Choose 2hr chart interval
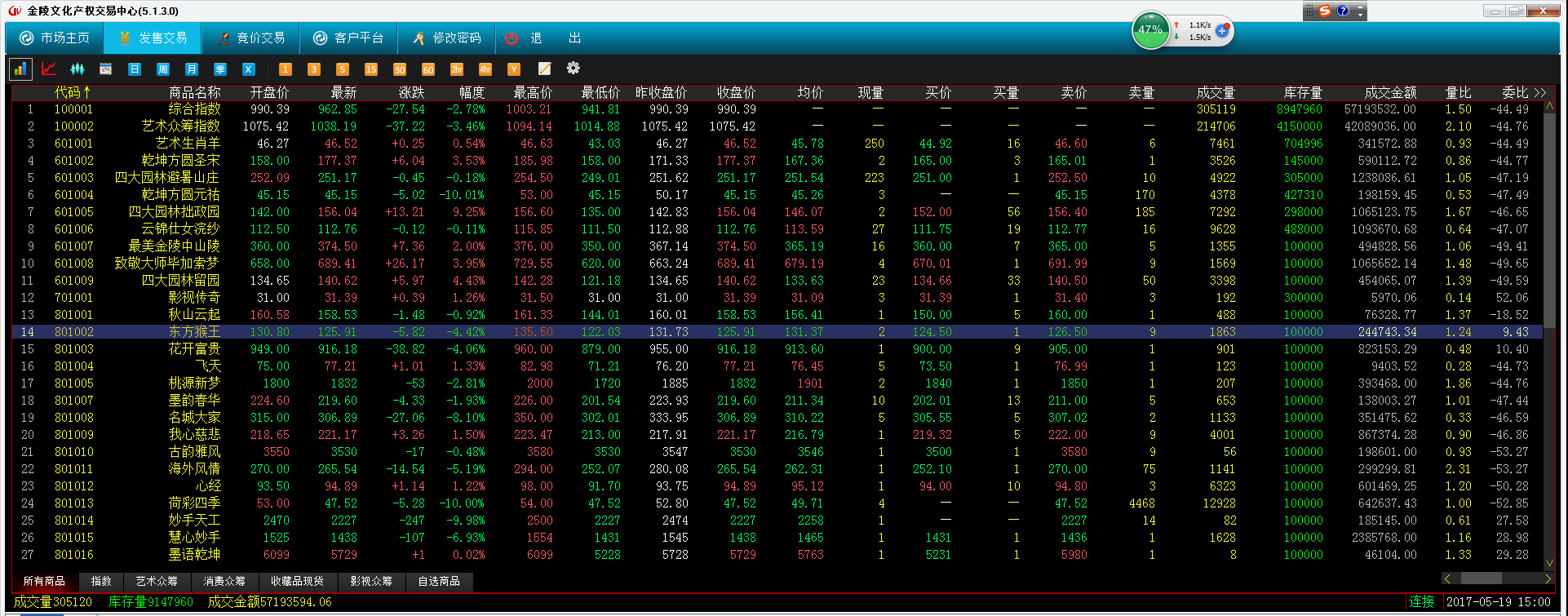The width and height of the screenshot is (1568, 616). coord(457,69)
